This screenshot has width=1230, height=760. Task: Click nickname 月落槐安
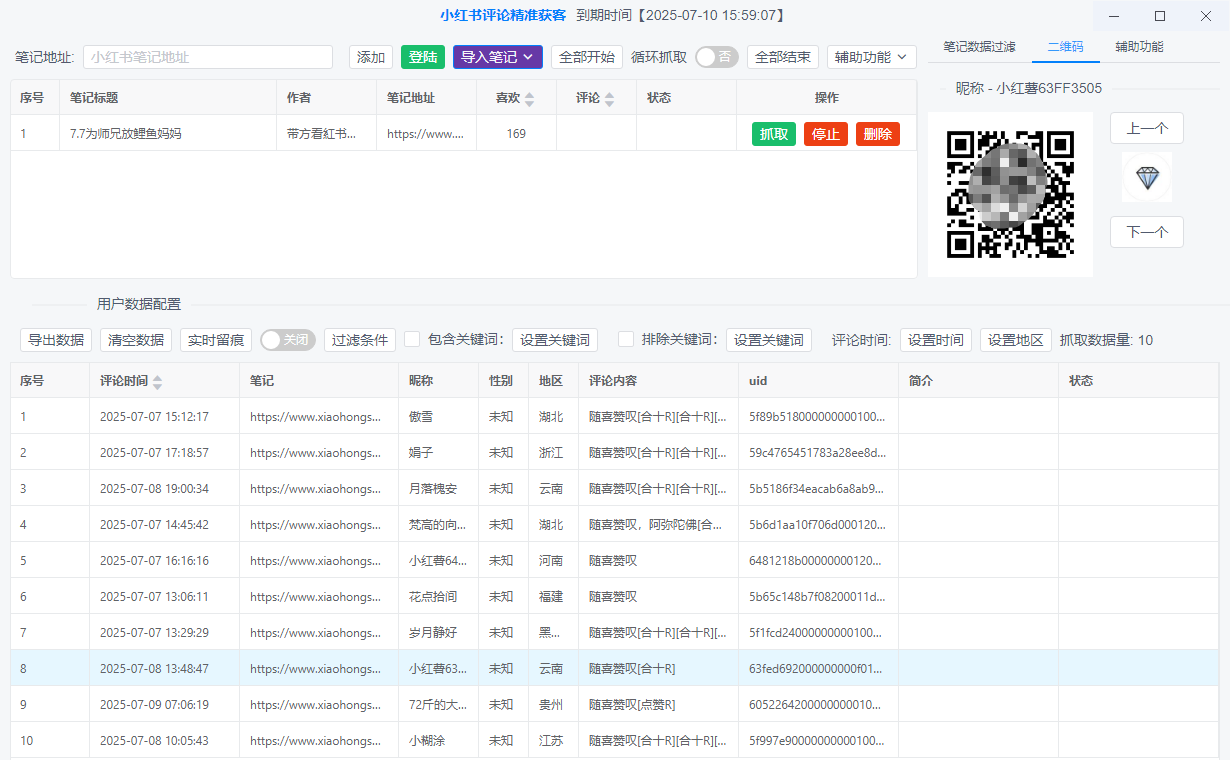coord(433,489)
